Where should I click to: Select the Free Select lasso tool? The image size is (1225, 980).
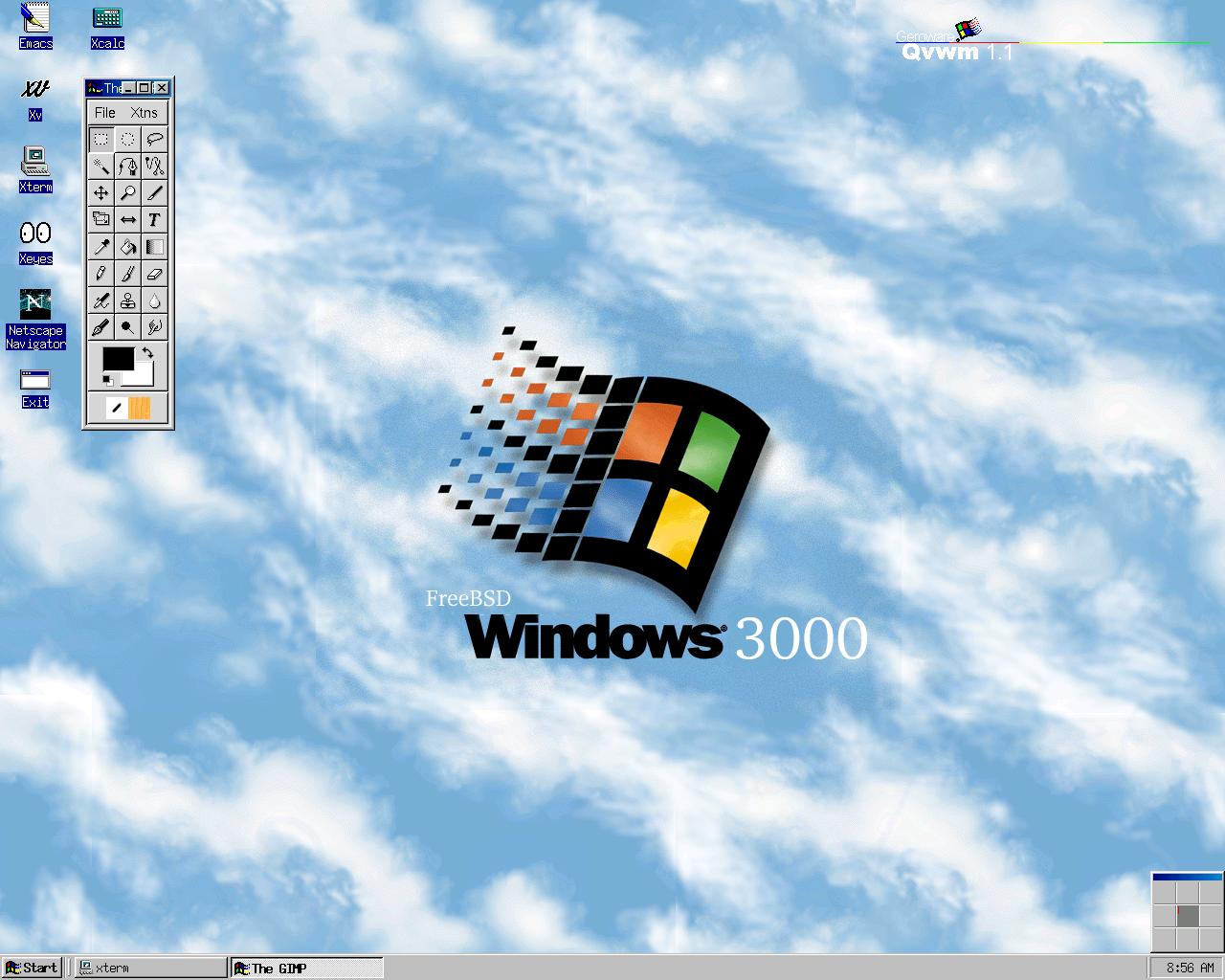(x=154, y=139)
